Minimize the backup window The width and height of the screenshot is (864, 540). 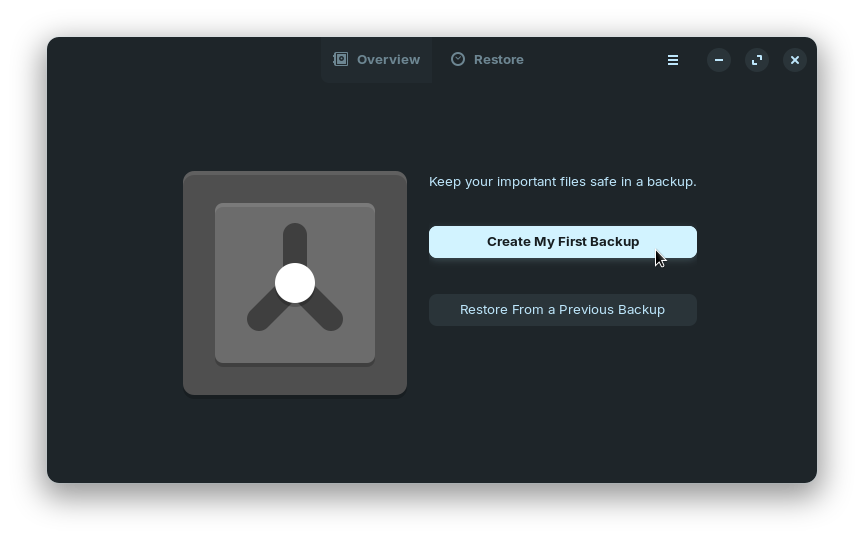719,60
